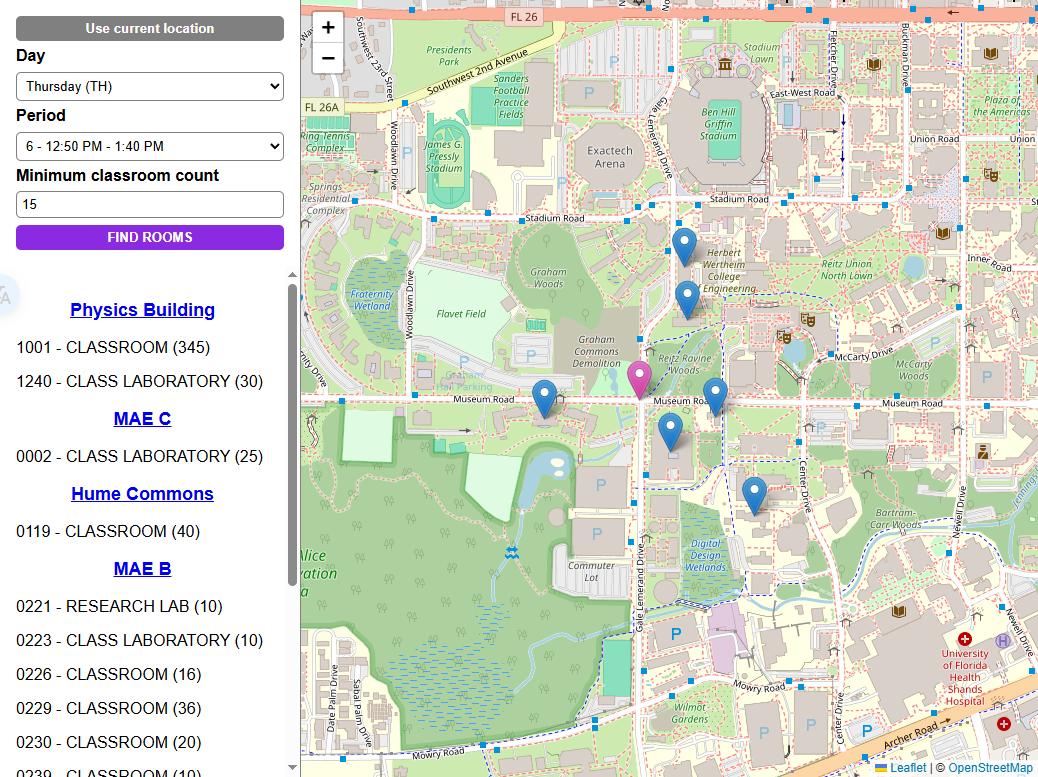Open the OpenStreetMap attribution link
Screen dimensions: 1038x777
[x=992, y=768]
